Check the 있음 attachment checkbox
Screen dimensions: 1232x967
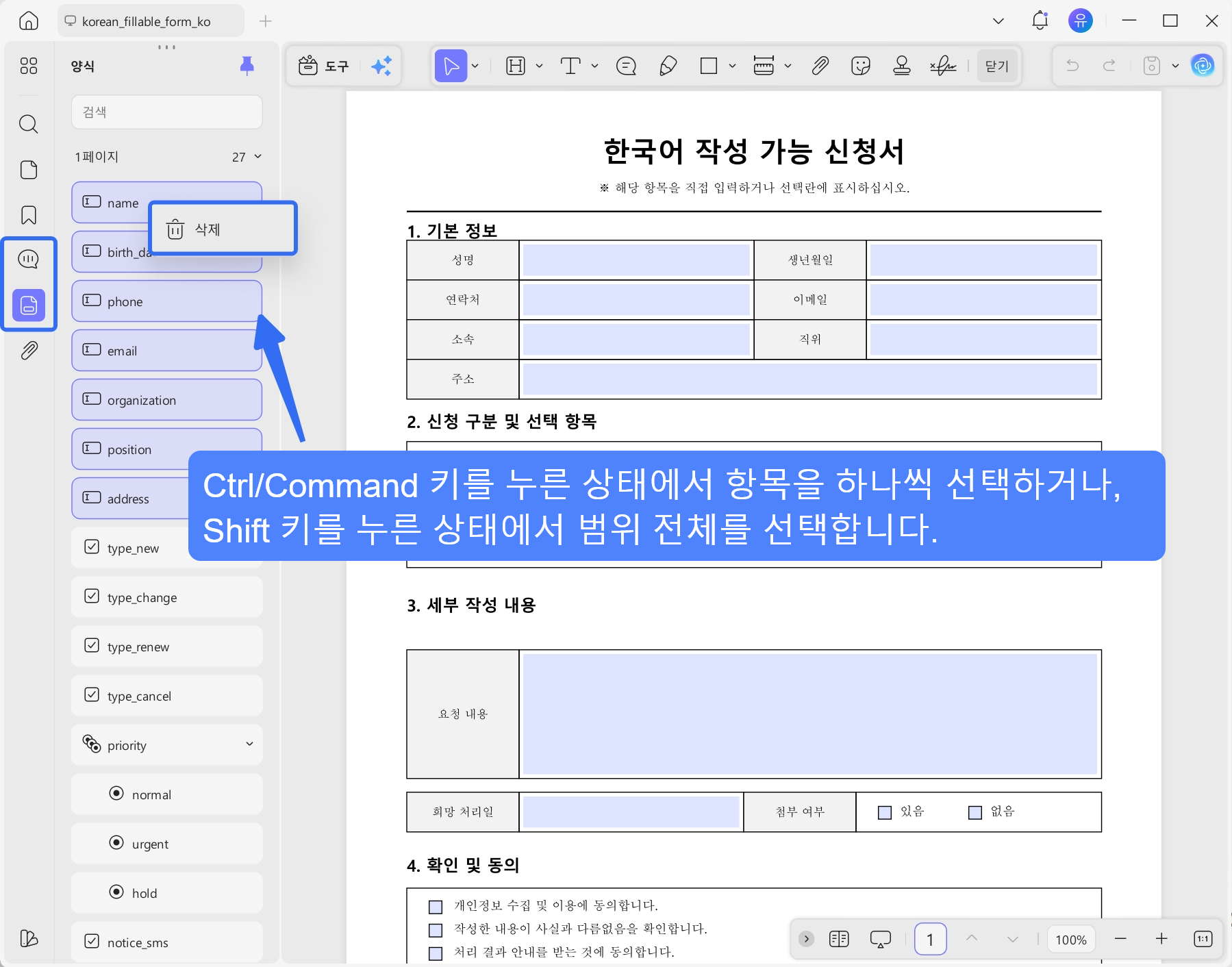[885, 812]
